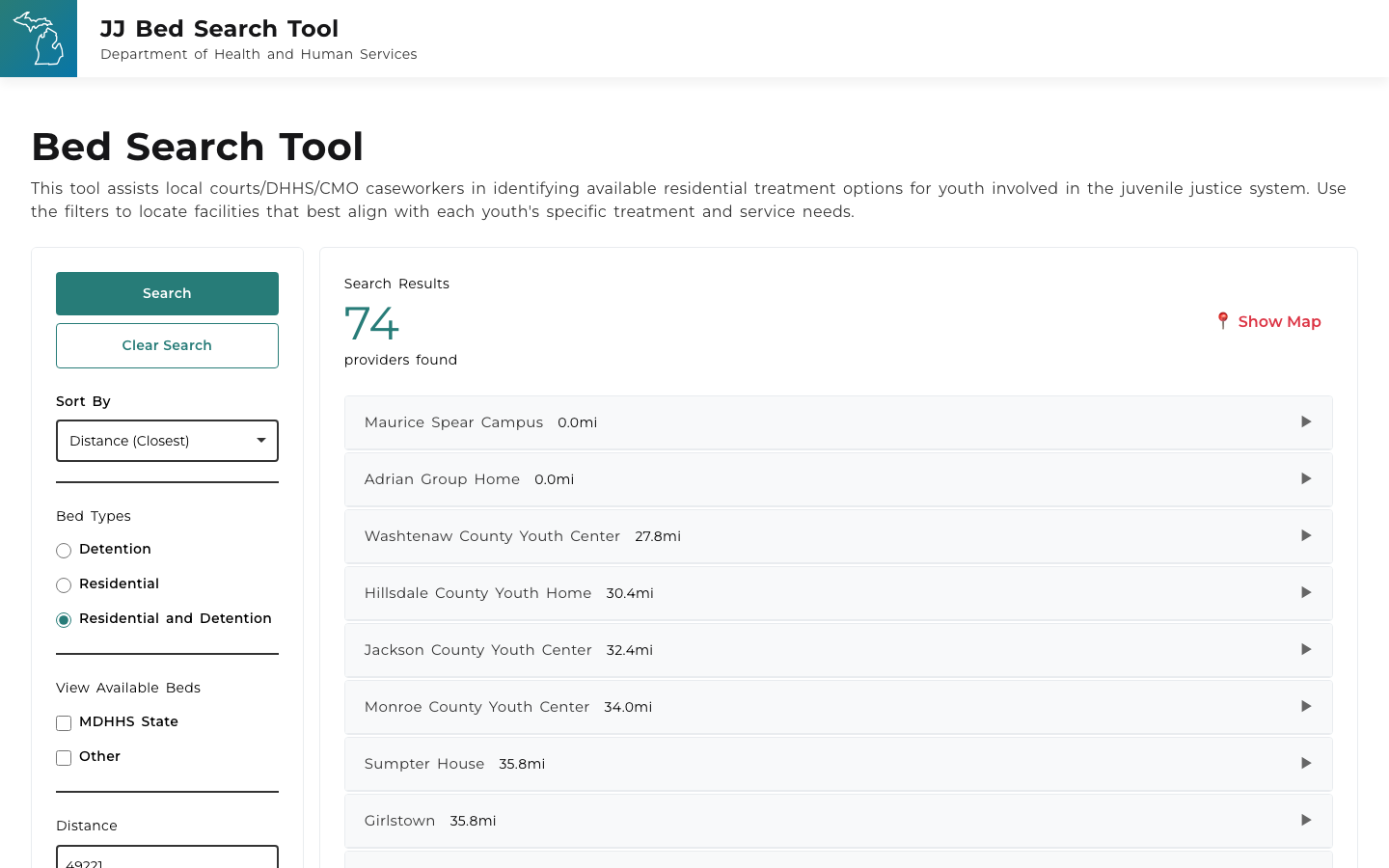Expand Monroe County Youth Center arrow
The image size is (1389, 868).
point(1306,706)
